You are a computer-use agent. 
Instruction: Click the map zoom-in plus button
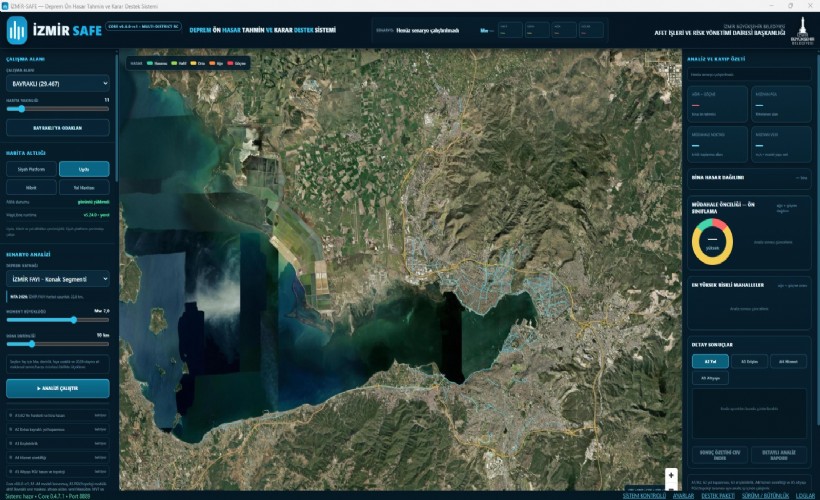point(671,475)
